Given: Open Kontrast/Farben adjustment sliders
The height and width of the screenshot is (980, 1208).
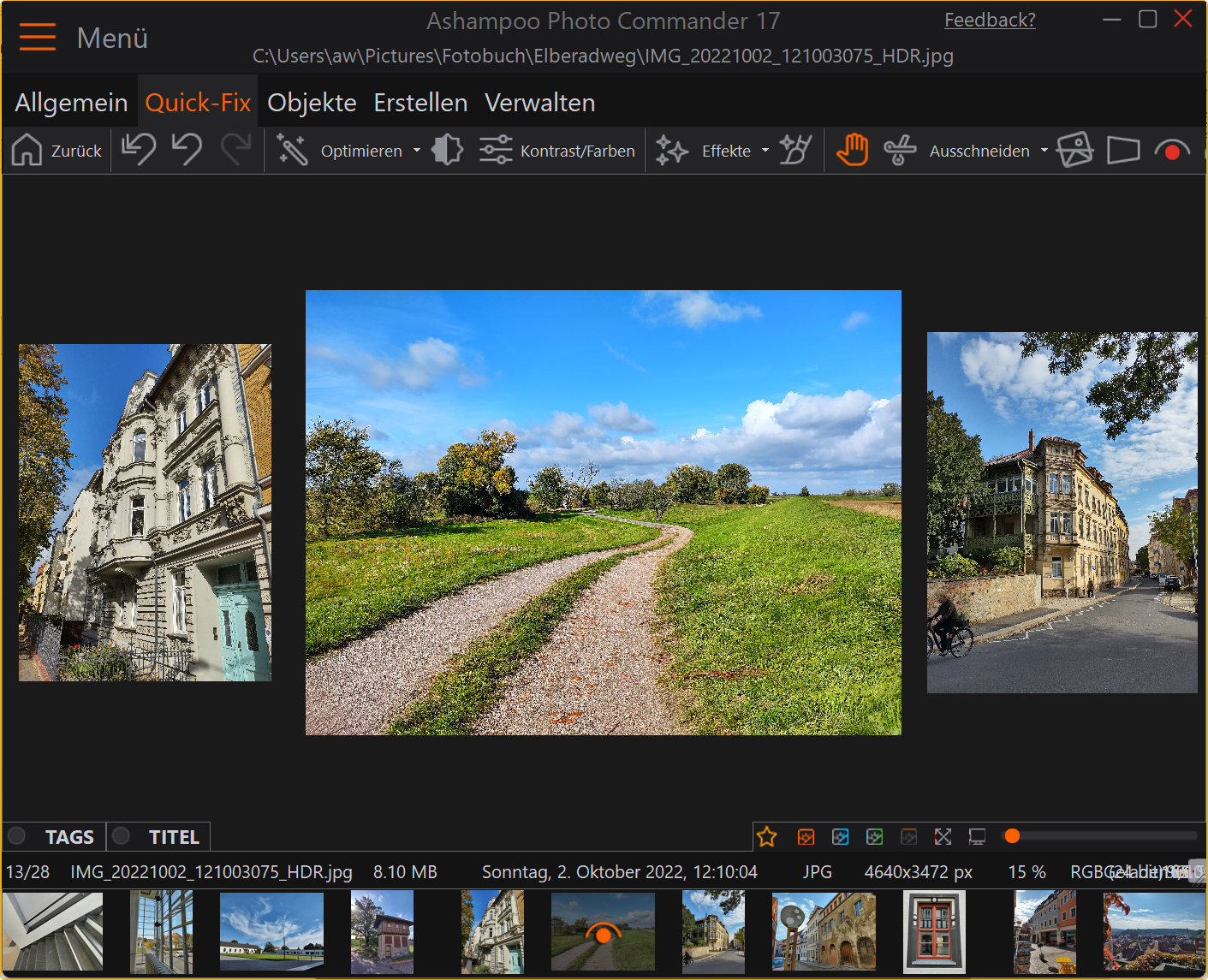Looking at the screenshot, I should point(557,151).
